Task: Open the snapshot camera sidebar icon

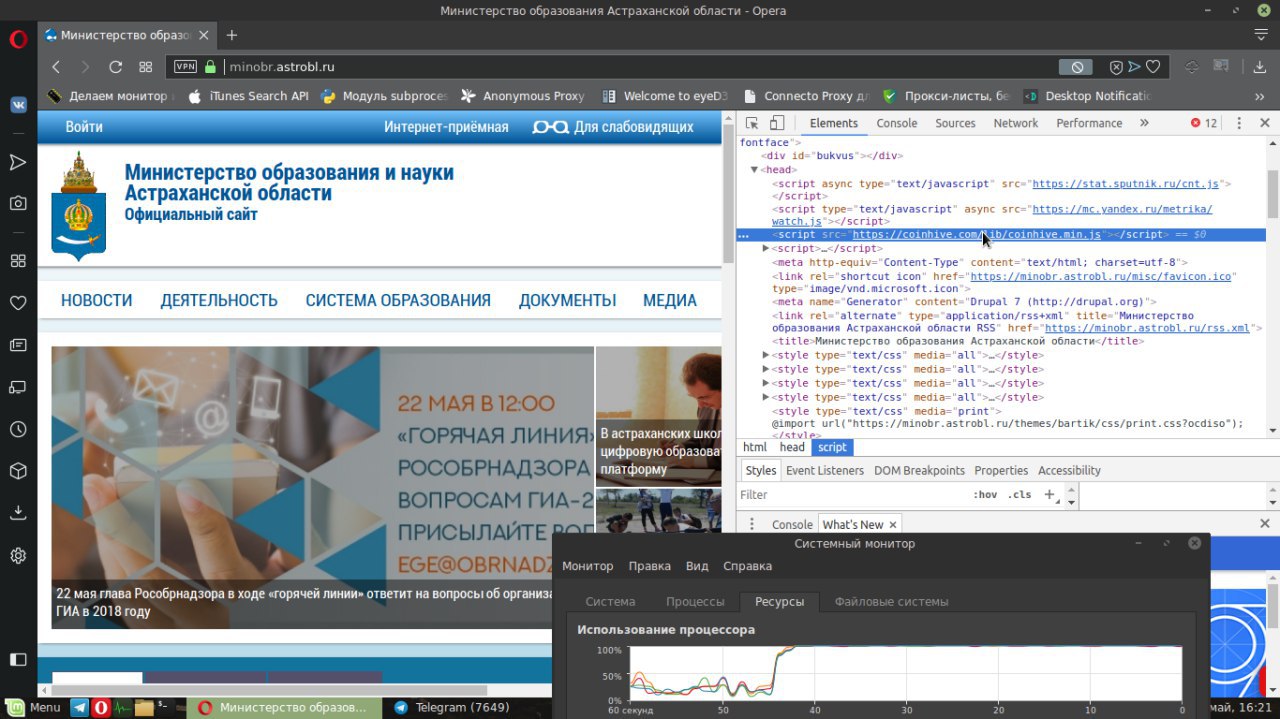Action: click(18, 203)
